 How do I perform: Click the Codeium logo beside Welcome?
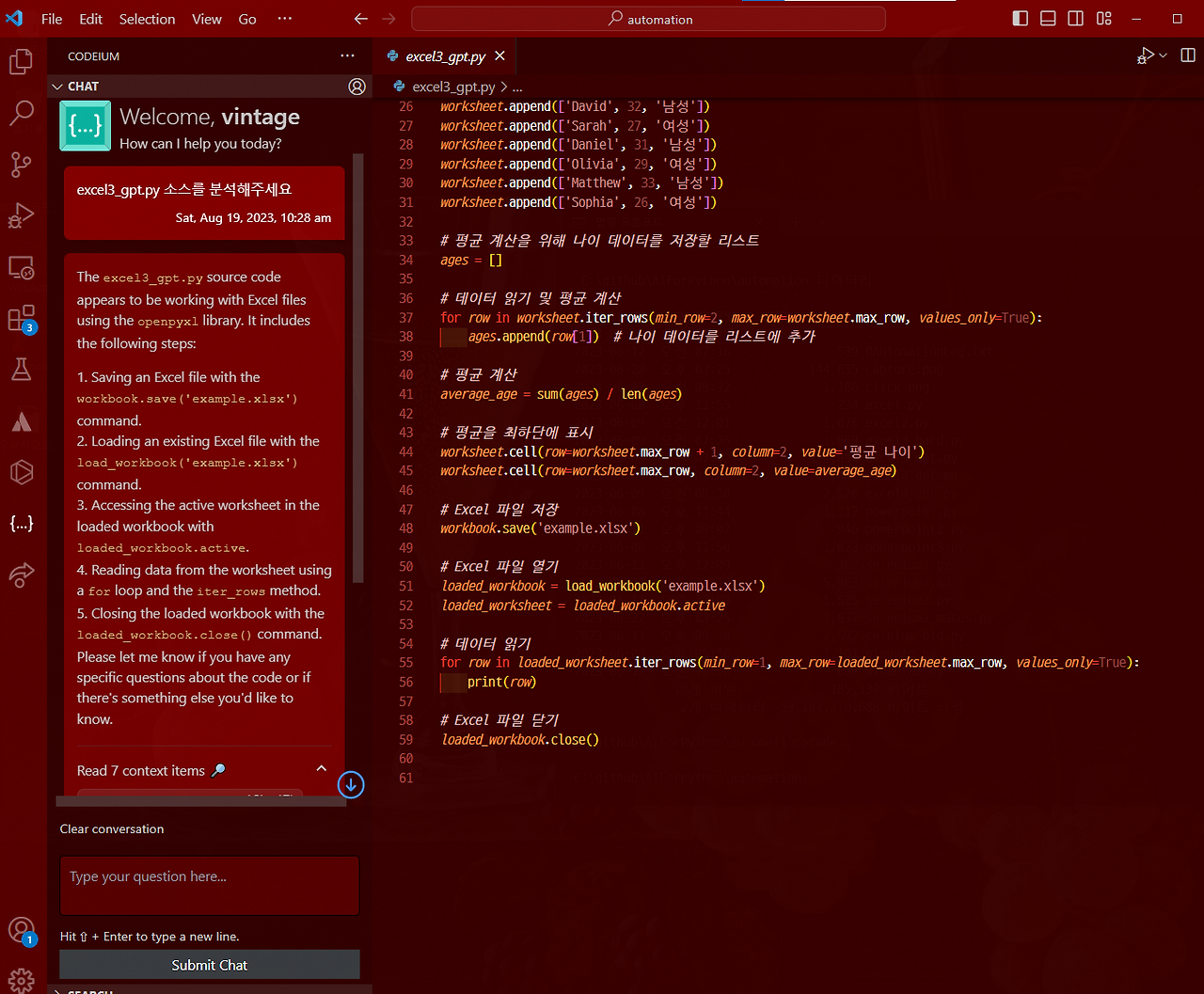[85, 126]
